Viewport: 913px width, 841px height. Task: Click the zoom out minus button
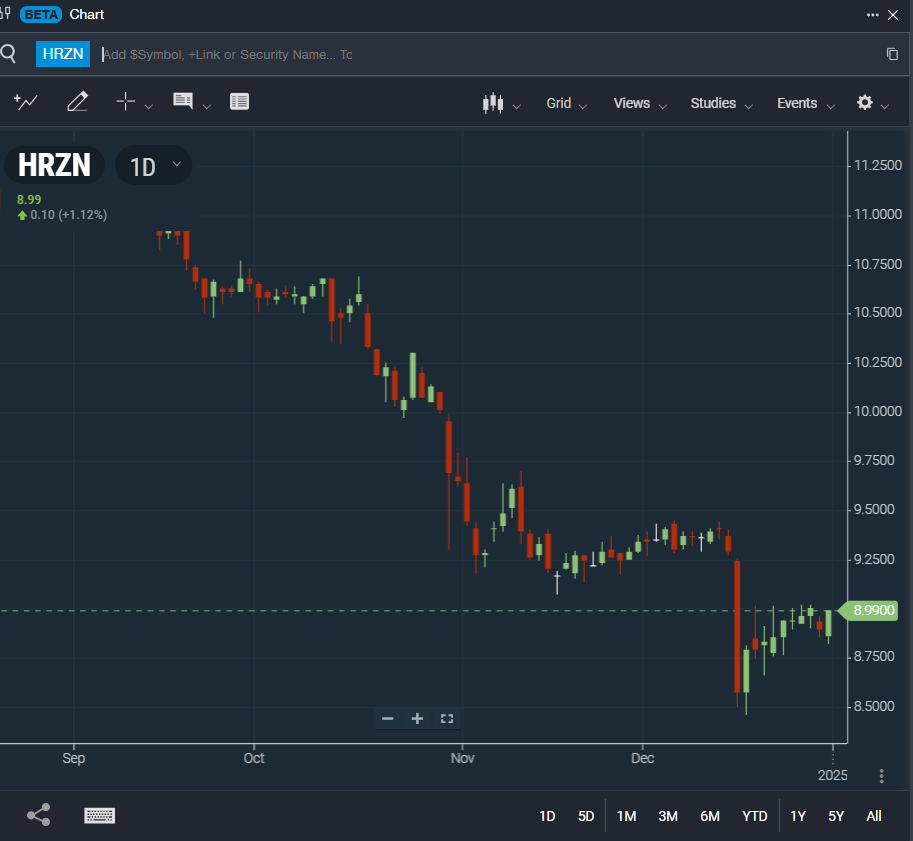(388, 719)
